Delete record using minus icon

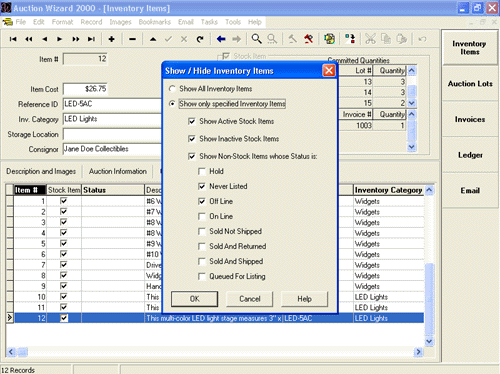pos(132,39)
